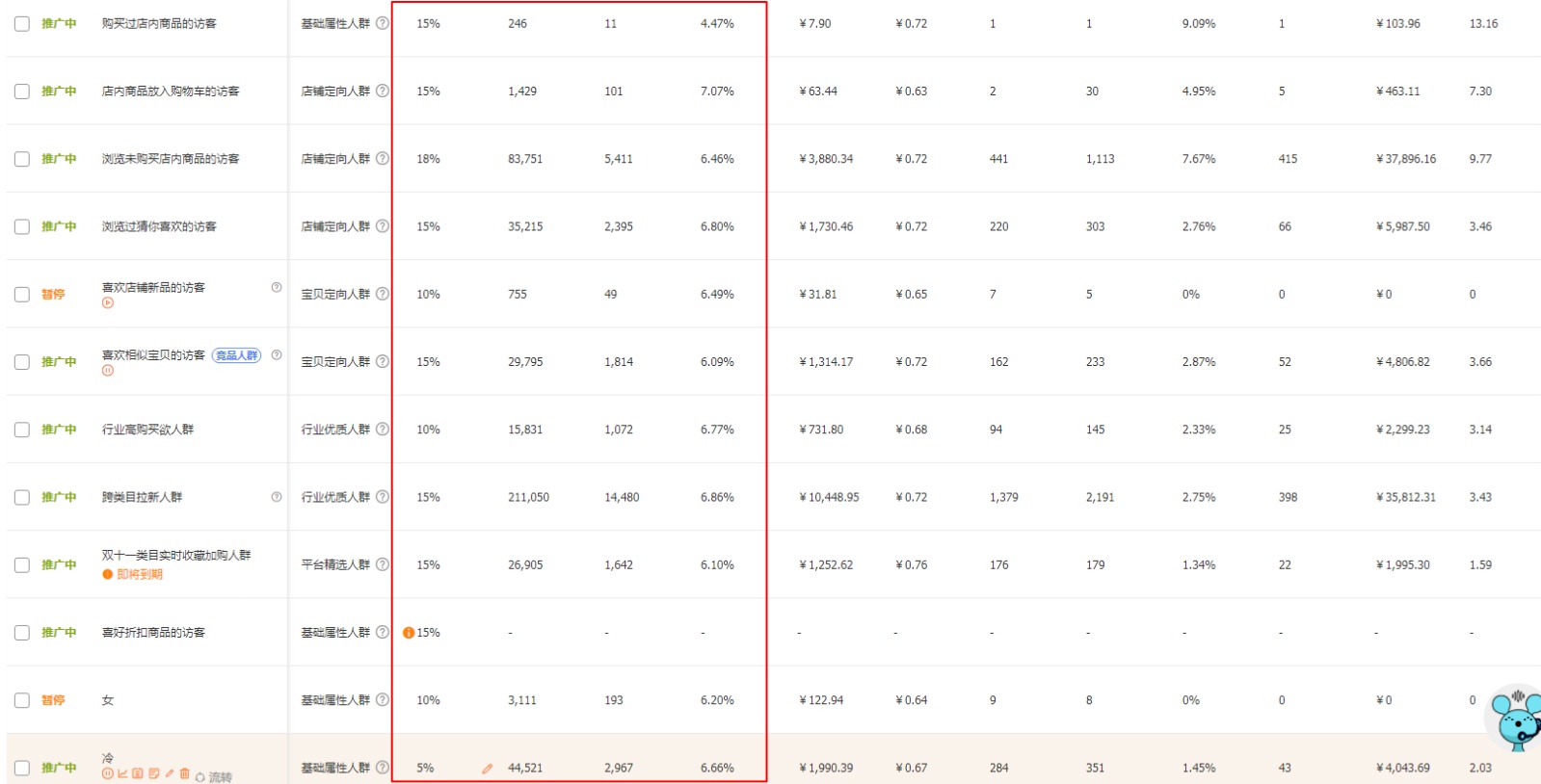
Task: Delete the 冷 audience with the trash icon
Action: 184,773
